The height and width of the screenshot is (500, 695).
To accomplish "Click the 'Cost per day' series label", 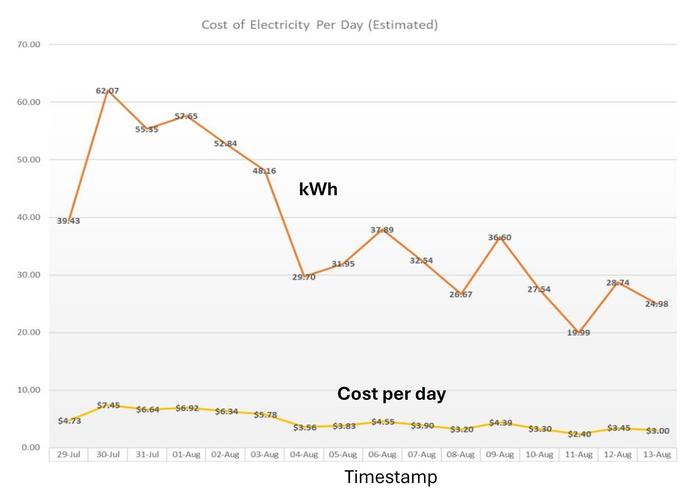I will [391, 393].
